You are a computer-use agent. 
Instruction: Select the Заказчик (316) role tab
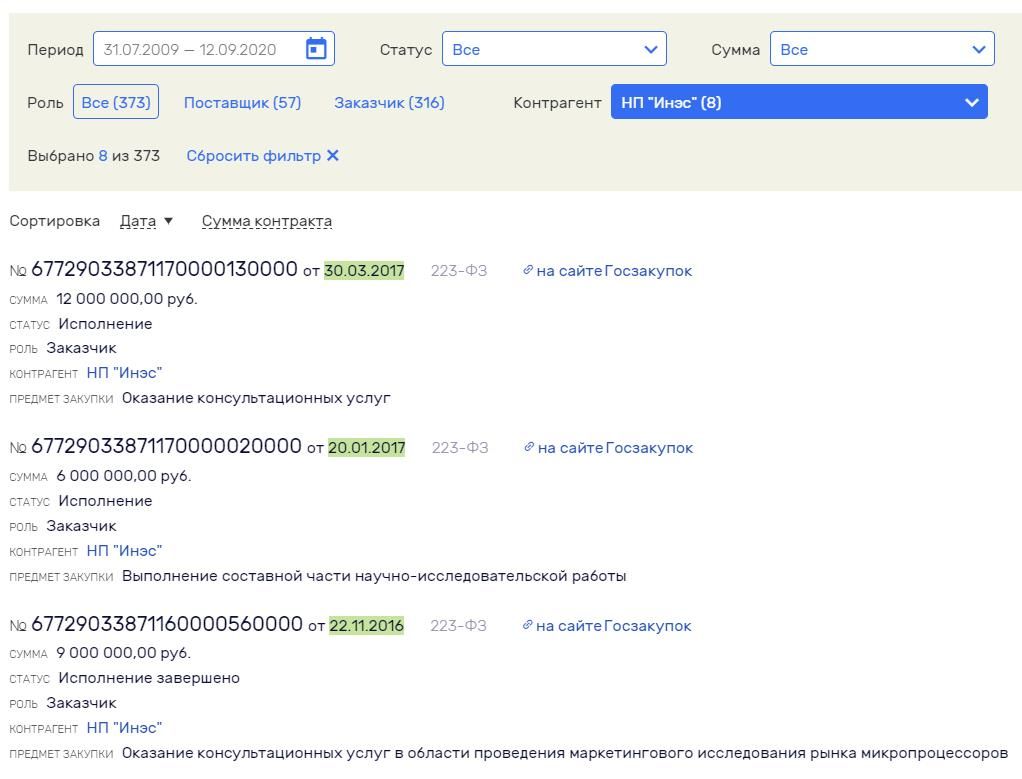pyautogui.click(x=389, y=102)
